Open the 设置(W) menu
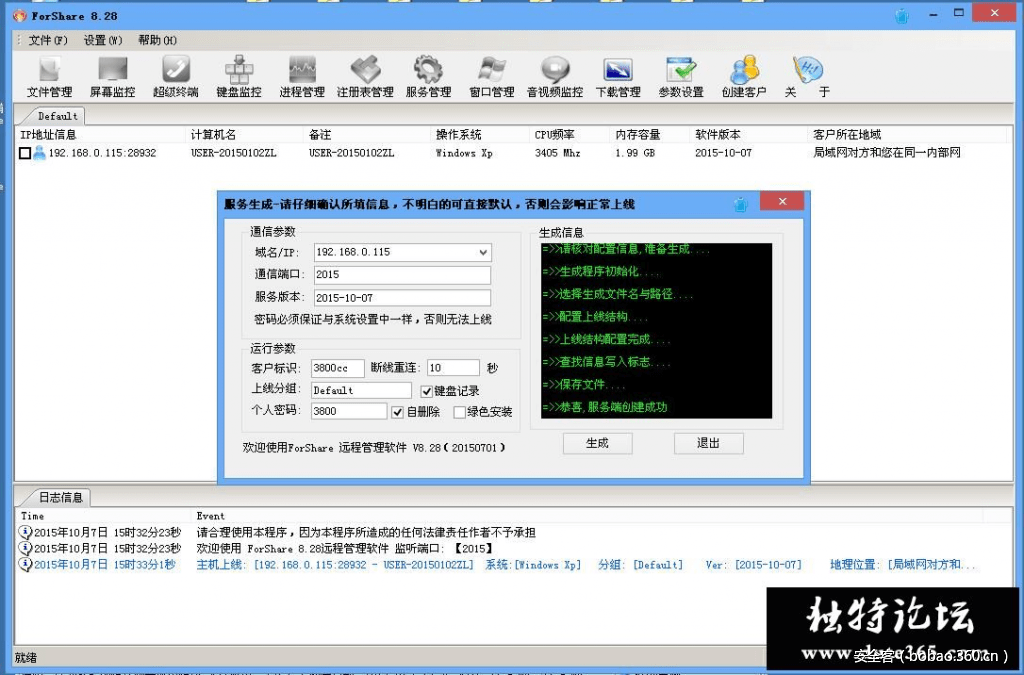1024x675 pixels. point(100,40)
